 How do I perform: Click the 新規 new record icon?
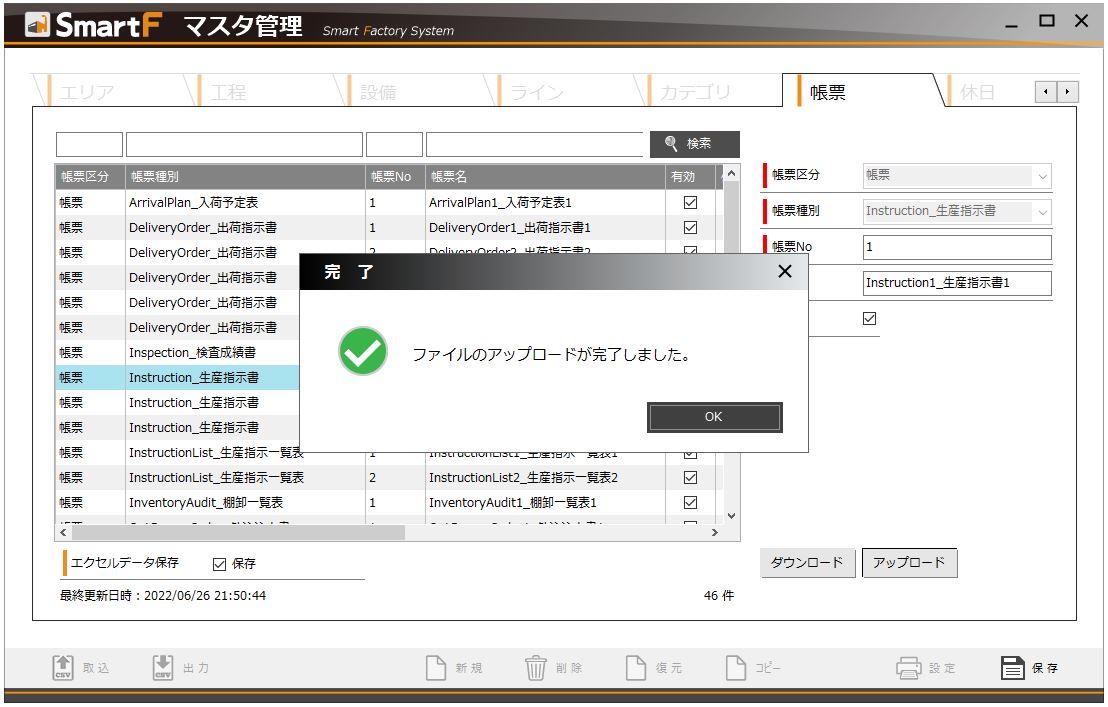tap(436, 666)
